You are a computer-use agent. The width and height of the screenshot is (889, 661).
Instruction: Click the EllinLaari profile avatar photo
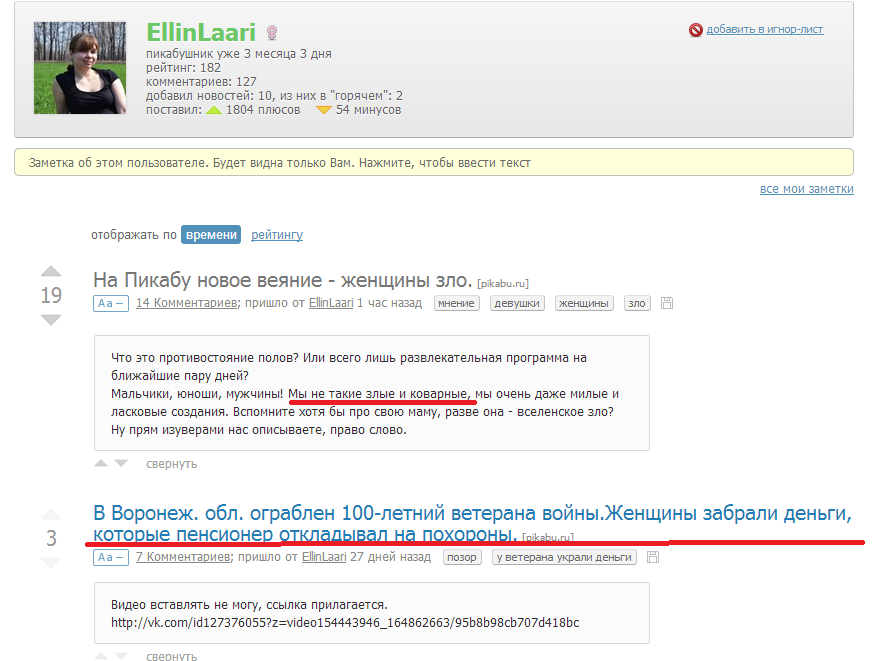tap(80, 68)
